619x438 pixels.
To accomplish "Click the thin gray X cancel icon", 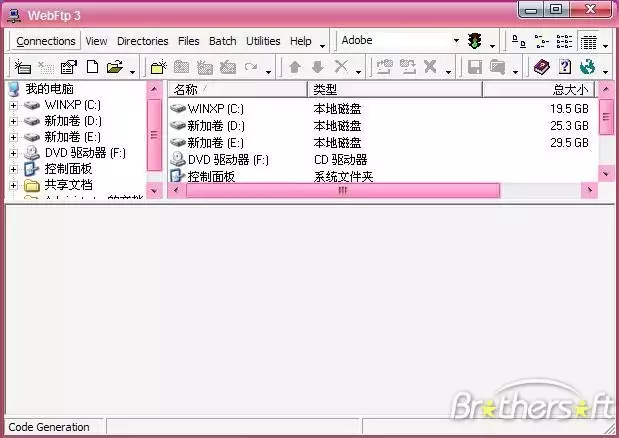I will [341, 67].
